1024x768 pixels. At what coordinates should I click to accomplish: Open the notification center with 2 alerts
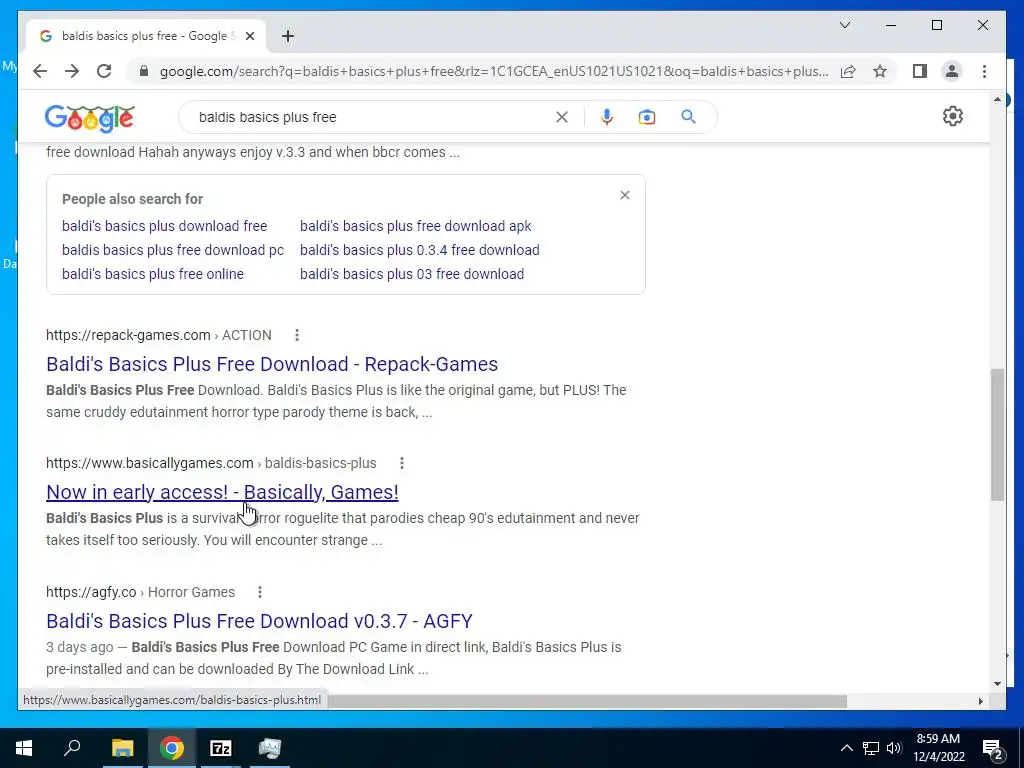pyautogui.click(x=993, y=748)
